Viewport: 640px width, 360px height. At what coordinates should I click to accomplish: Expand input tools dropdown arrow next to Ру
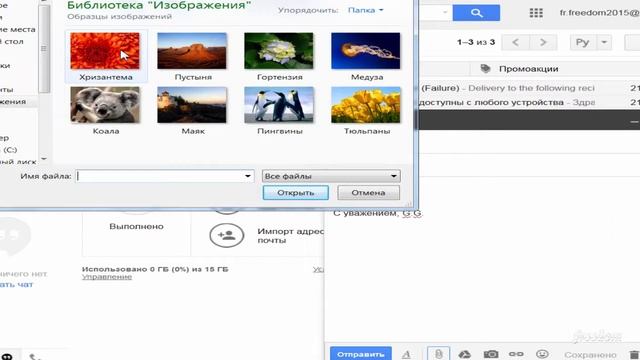point(604,42)
